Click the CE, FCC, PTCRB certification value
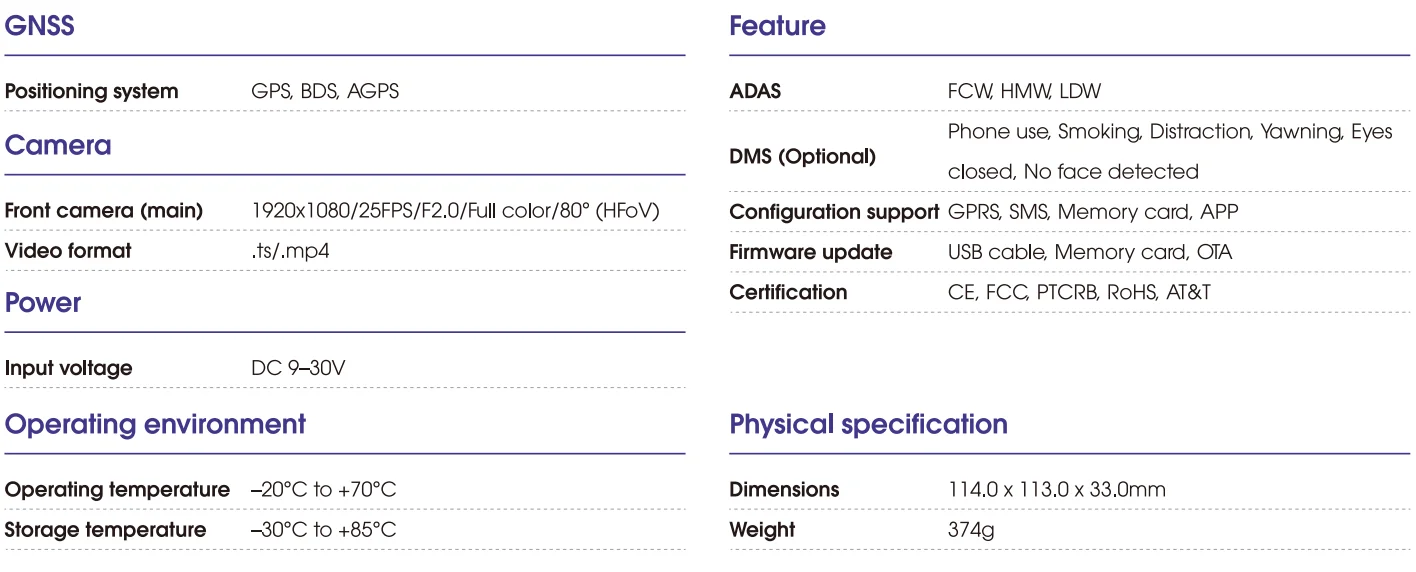Screen dimensions: 1416x572 tap(1079, 292)
